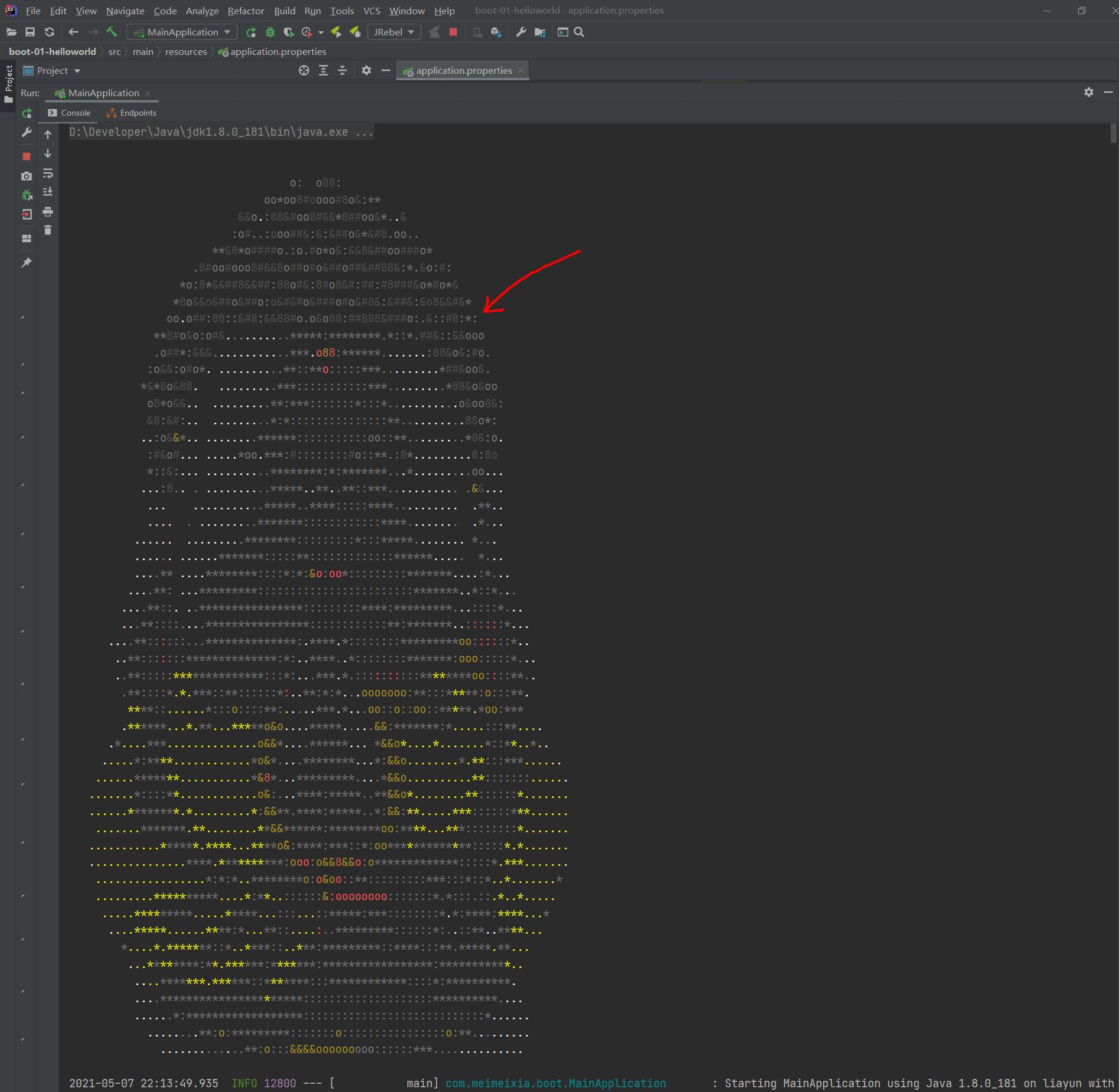Run with JRebel rocket icon
The height and width of the screenshot is (1092, 1119).
336,32
